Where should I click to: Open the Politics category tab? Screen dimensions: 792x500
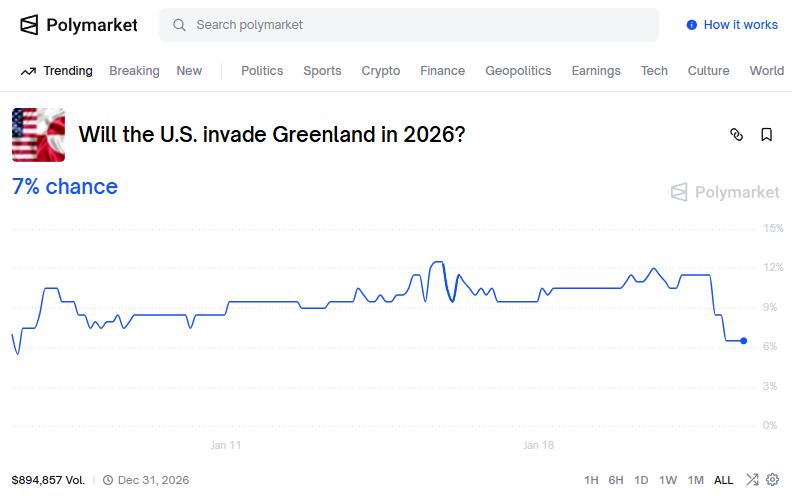262,71
